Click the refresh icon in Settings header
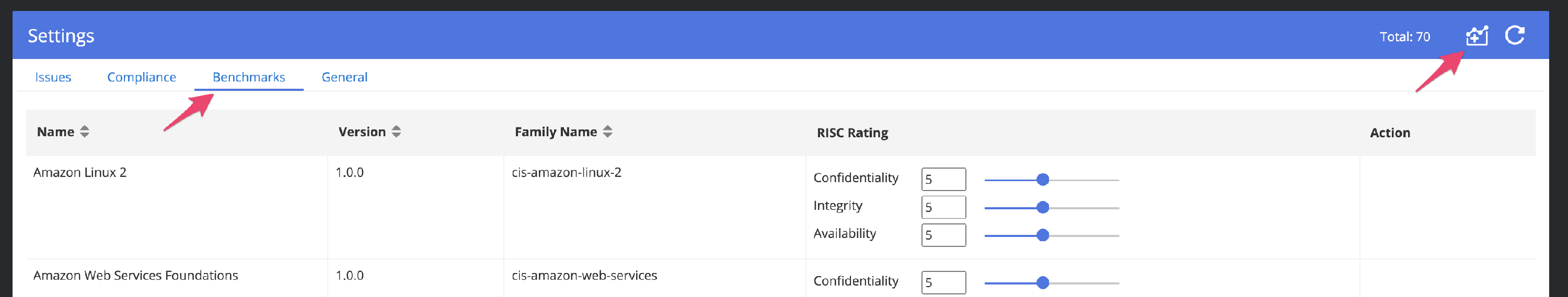 point(1515,36)
